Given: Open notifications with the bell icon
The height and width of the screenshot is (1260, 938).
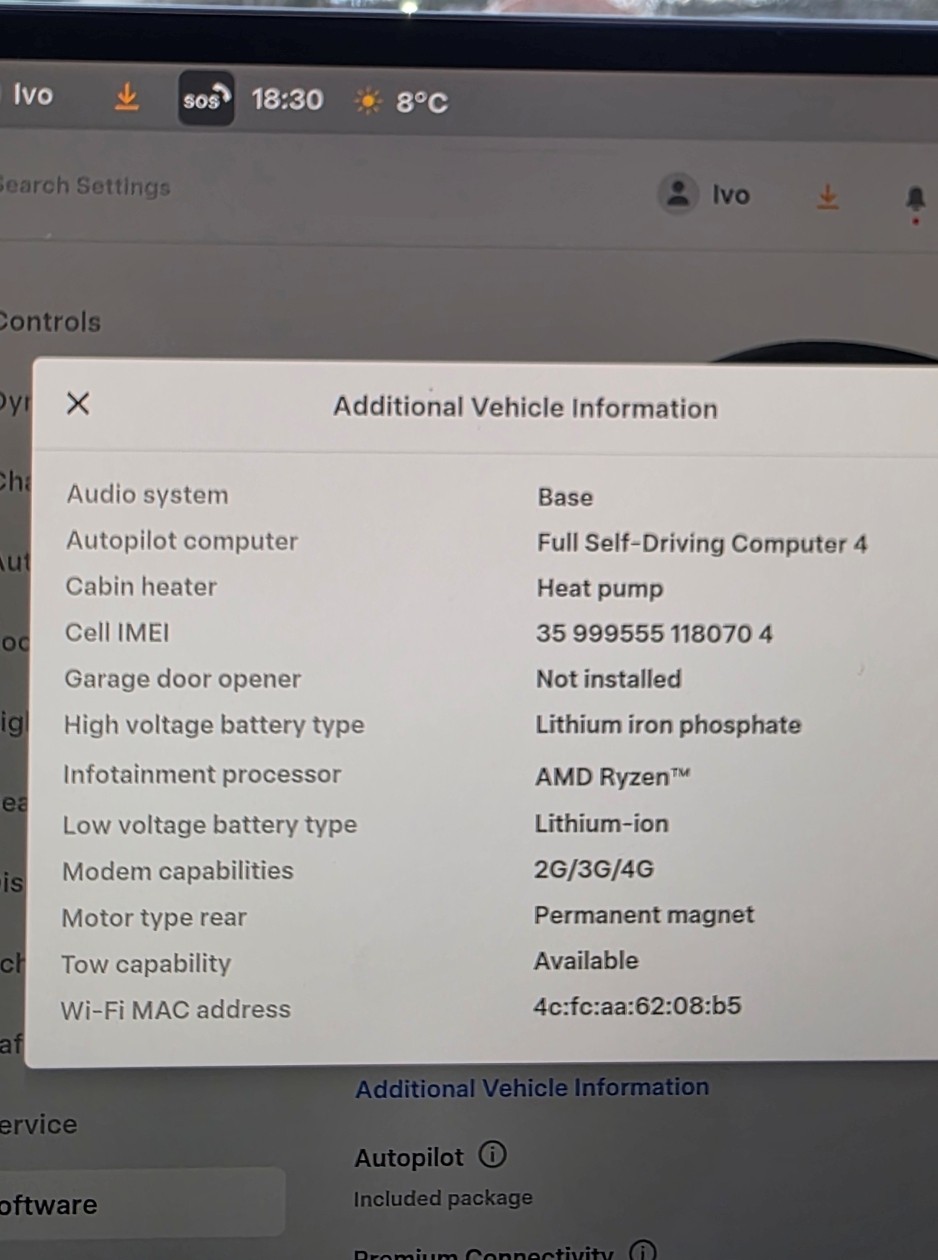Looking at the screenshot, I should [x=915, y=199].
